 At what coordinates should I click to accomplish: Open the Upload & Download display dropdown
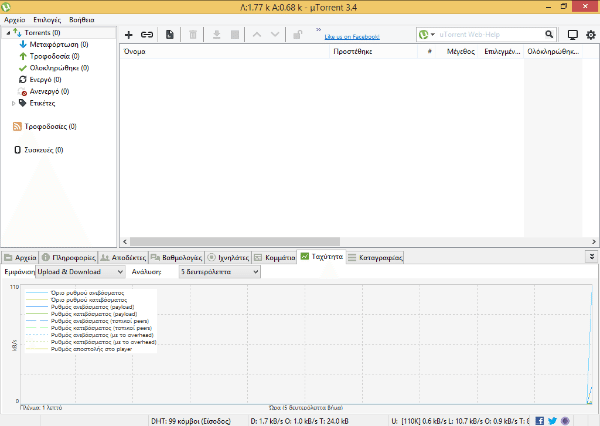(x=80, y=272)
